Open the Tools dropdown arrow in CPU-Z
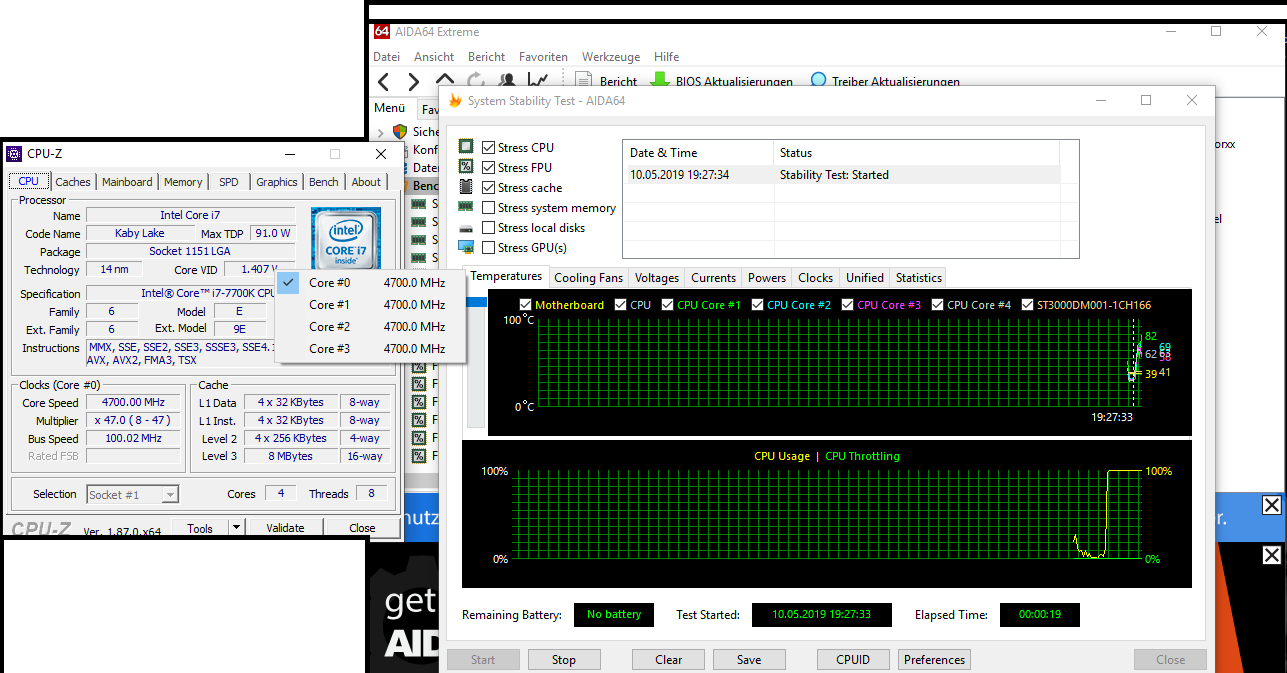 [x=236, y=528]
